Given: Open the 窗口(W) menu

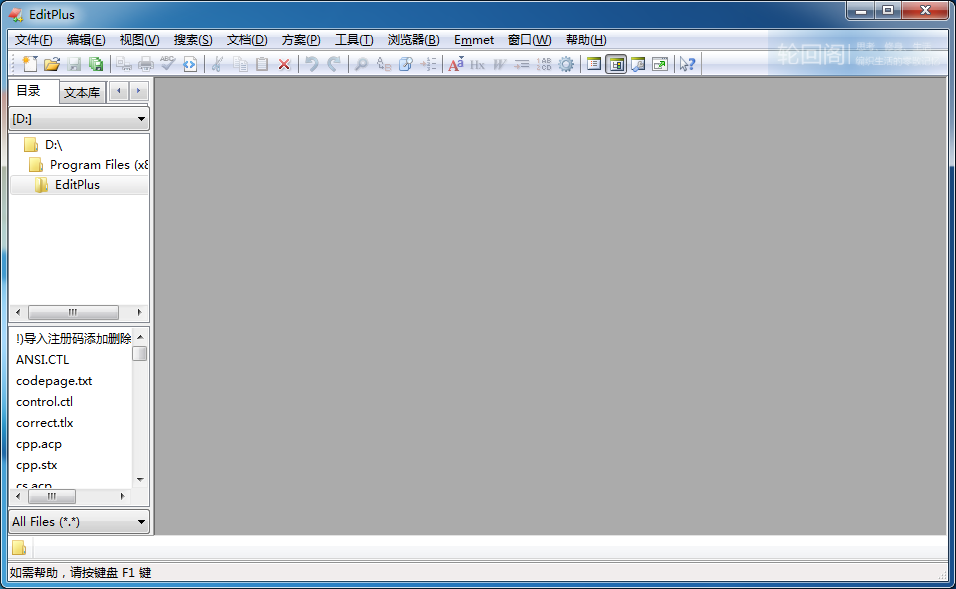Looking at the screenshot, I should [x=529, y=40].
